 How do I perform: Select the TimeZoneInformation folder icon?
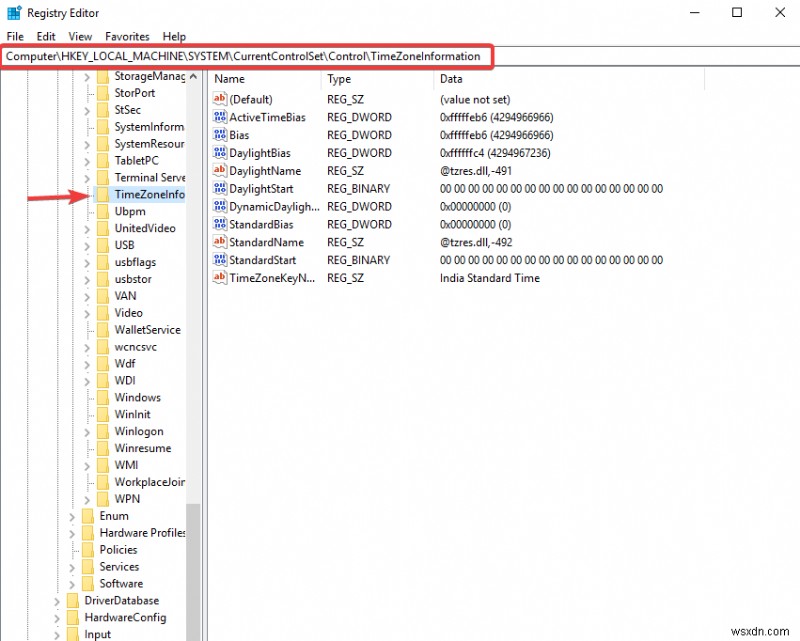pyautogui.click(x=103, y=194)
